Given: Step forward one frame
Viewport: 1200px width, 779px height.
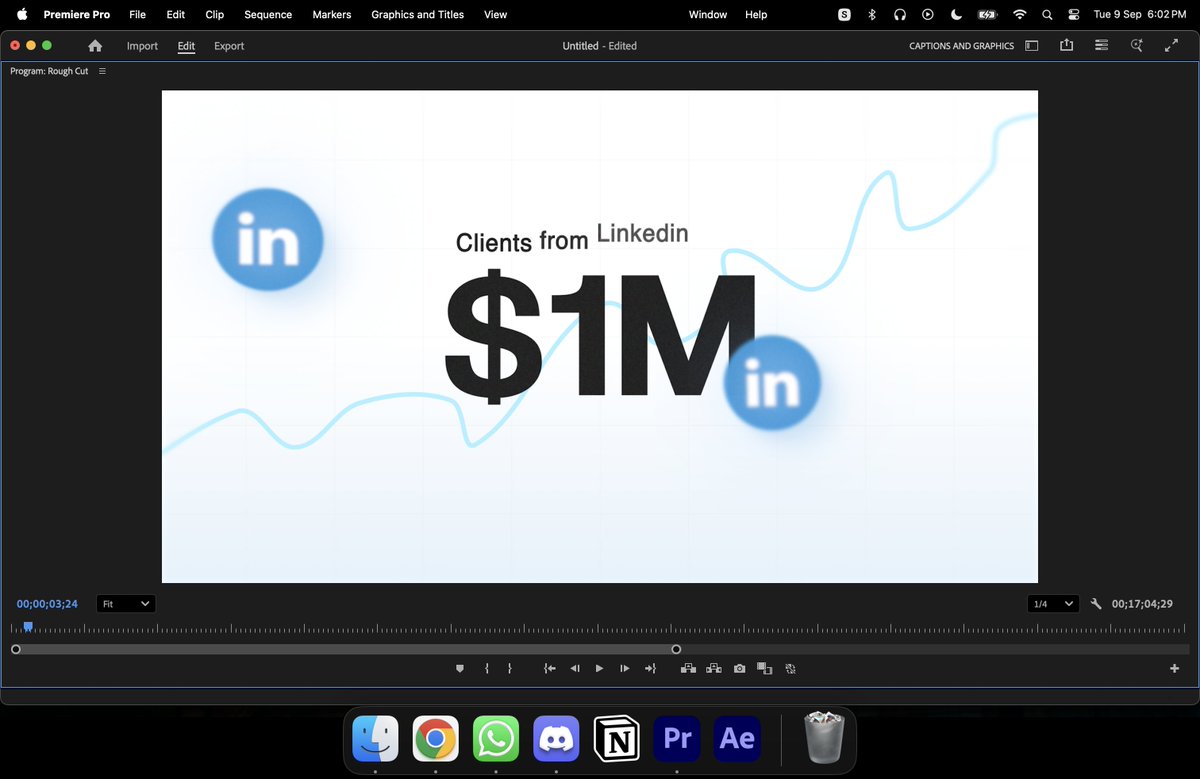Looking at the screenshot, I should [x=624, y=668].
